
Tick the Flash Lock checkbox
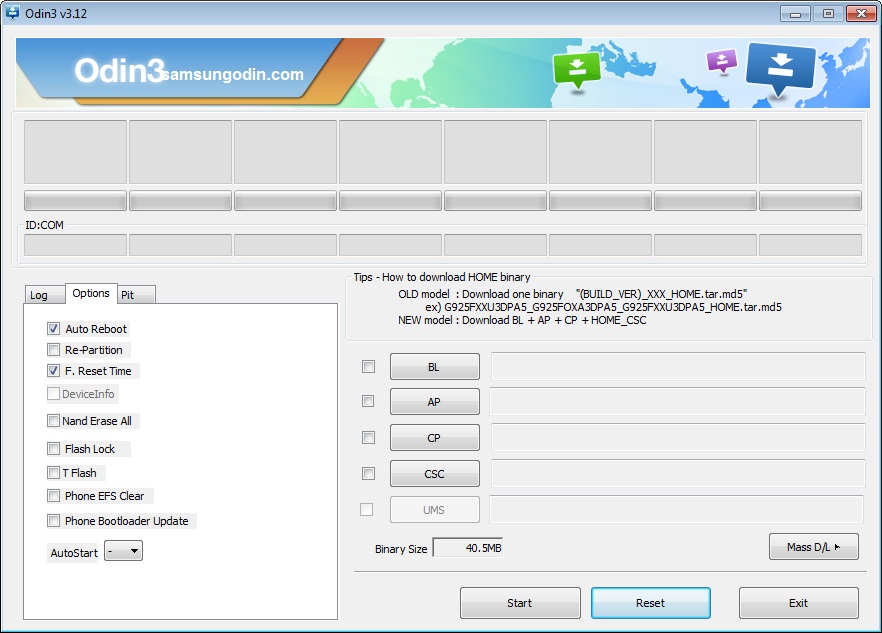click(53, 448)
